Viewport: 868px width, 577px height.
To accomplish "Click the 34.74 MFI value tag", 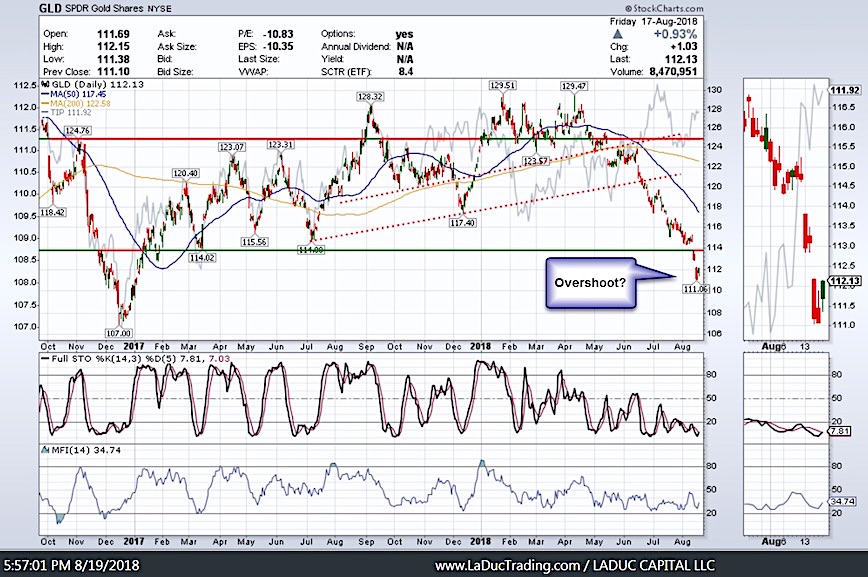I will pyautogui.click(x=841, y=501).
